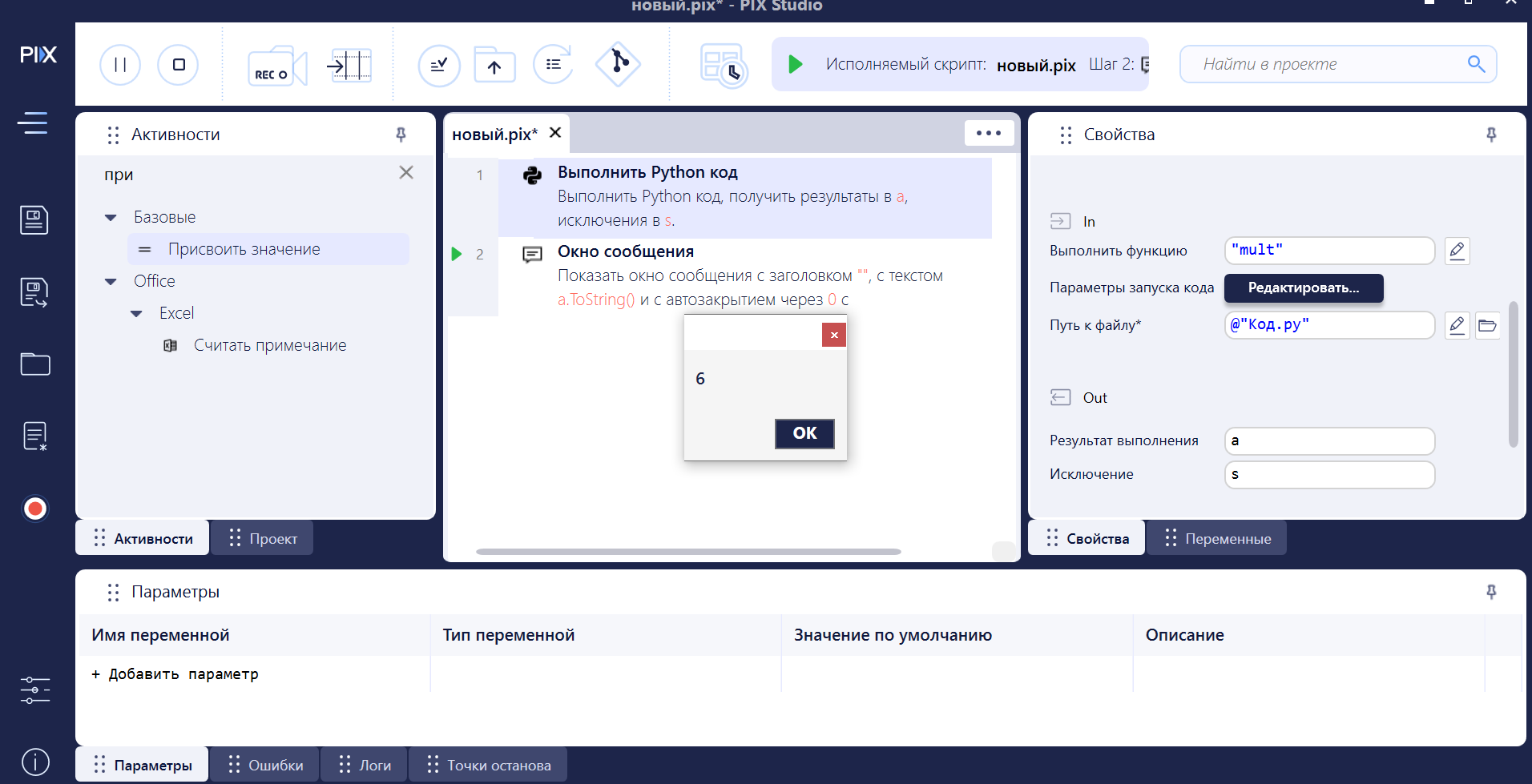Click the publish upload folder icon
The width and height of the screenshot is (1532, 784).
click(494, 65)
